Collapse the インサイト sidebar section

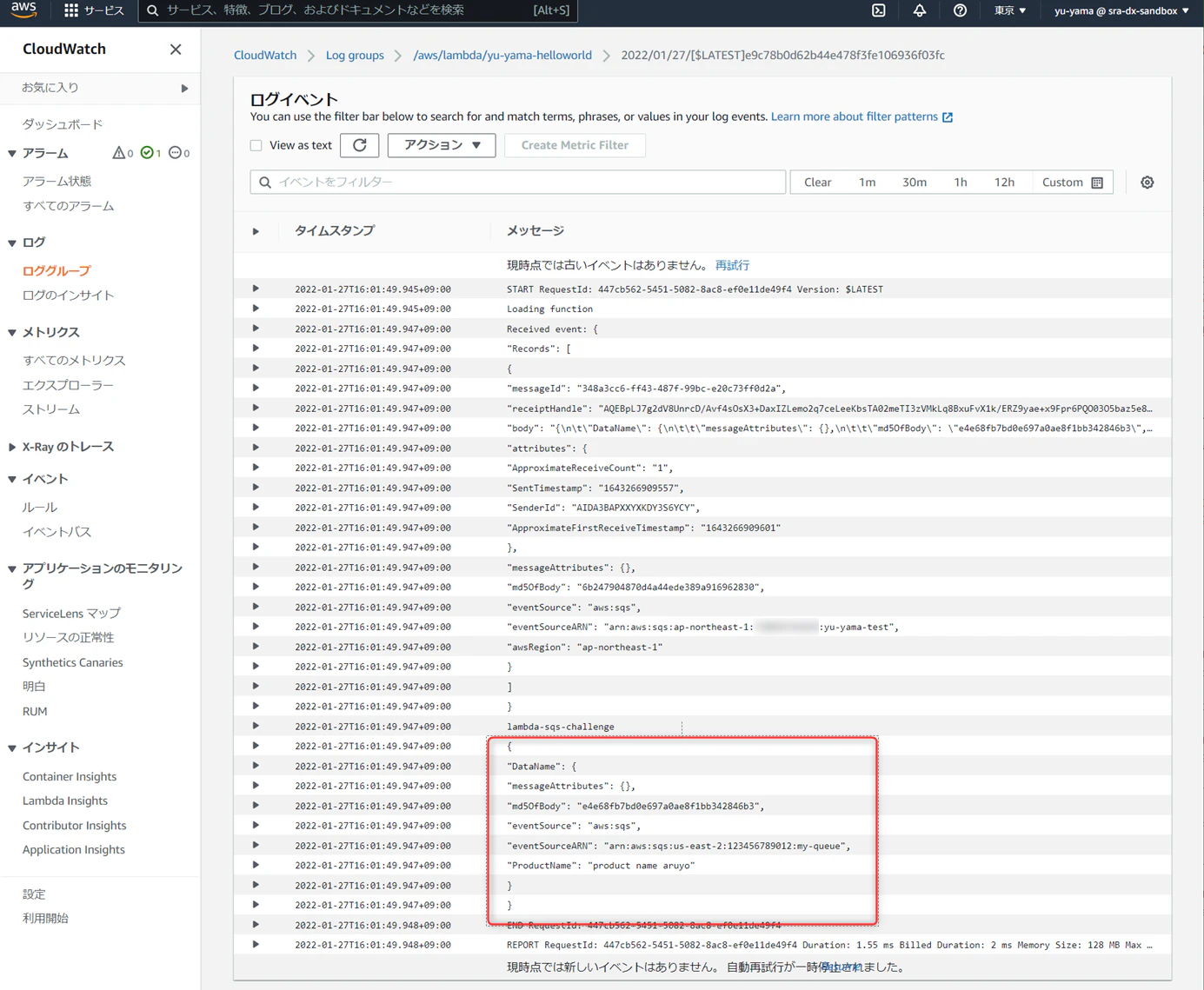coord(12,747)
